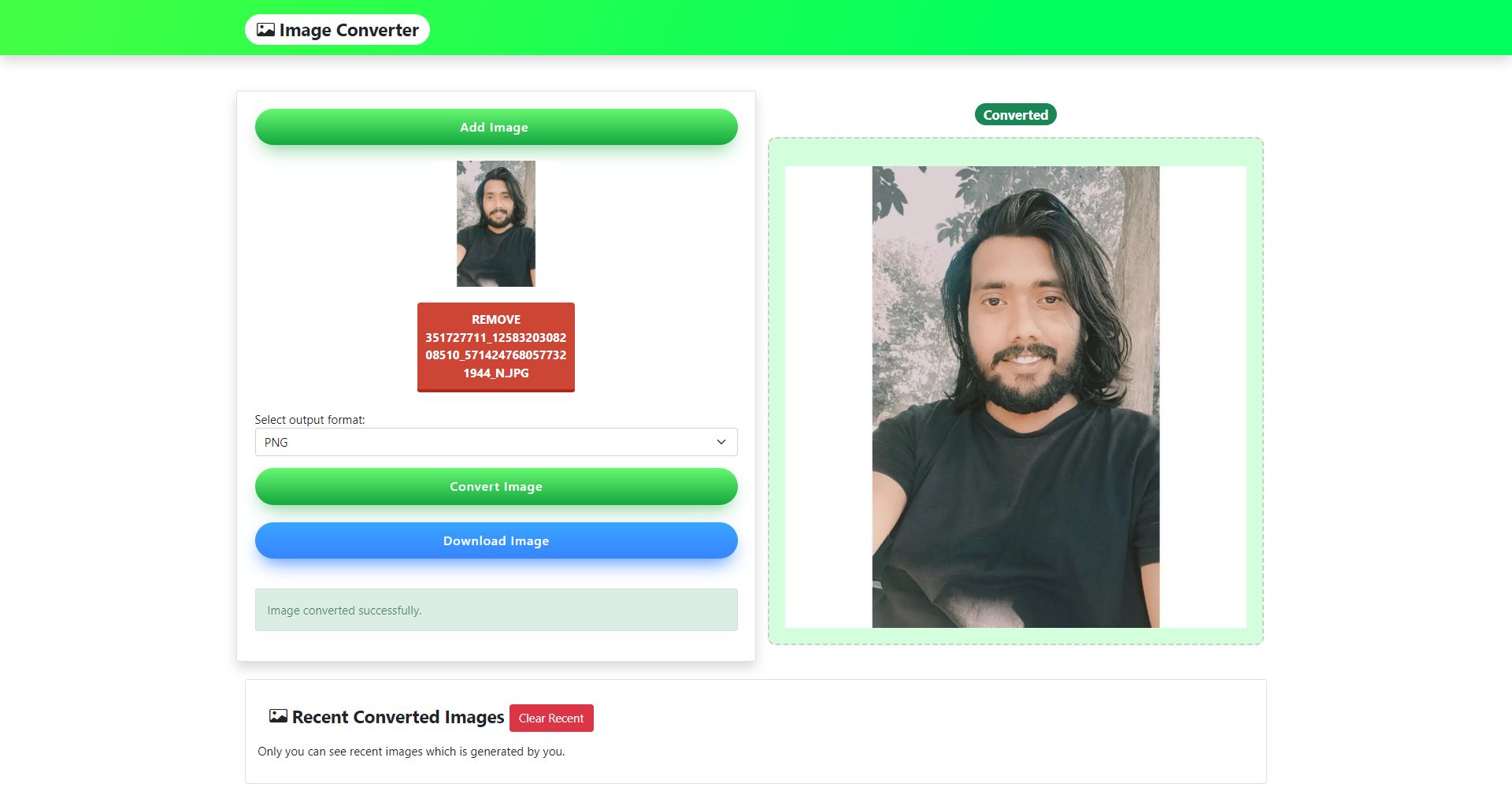Click the image icon beside Recent Converted Images
Screen dimensions: 1512x802
tap(278, 716)
